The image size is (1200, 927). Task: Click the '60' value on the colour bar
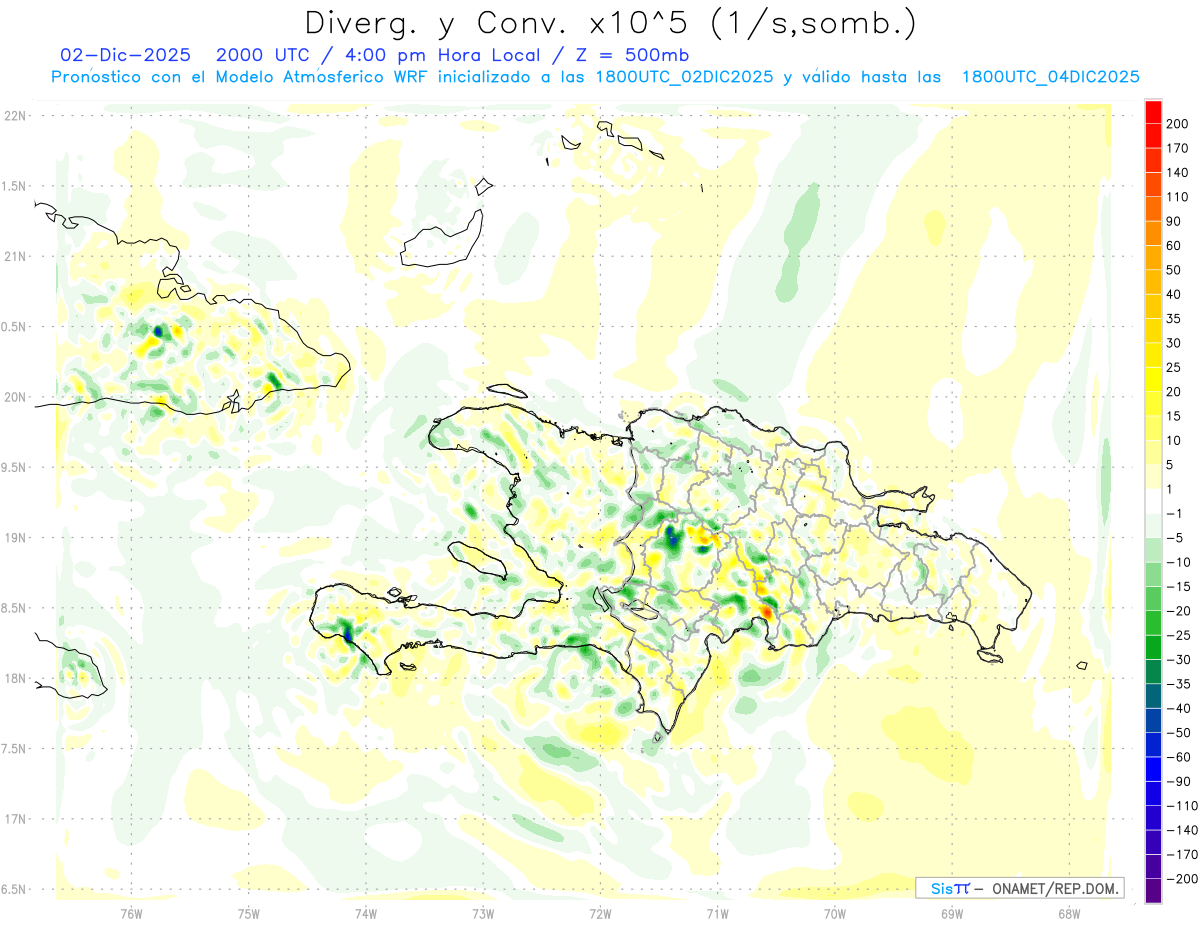[1175, 246]
